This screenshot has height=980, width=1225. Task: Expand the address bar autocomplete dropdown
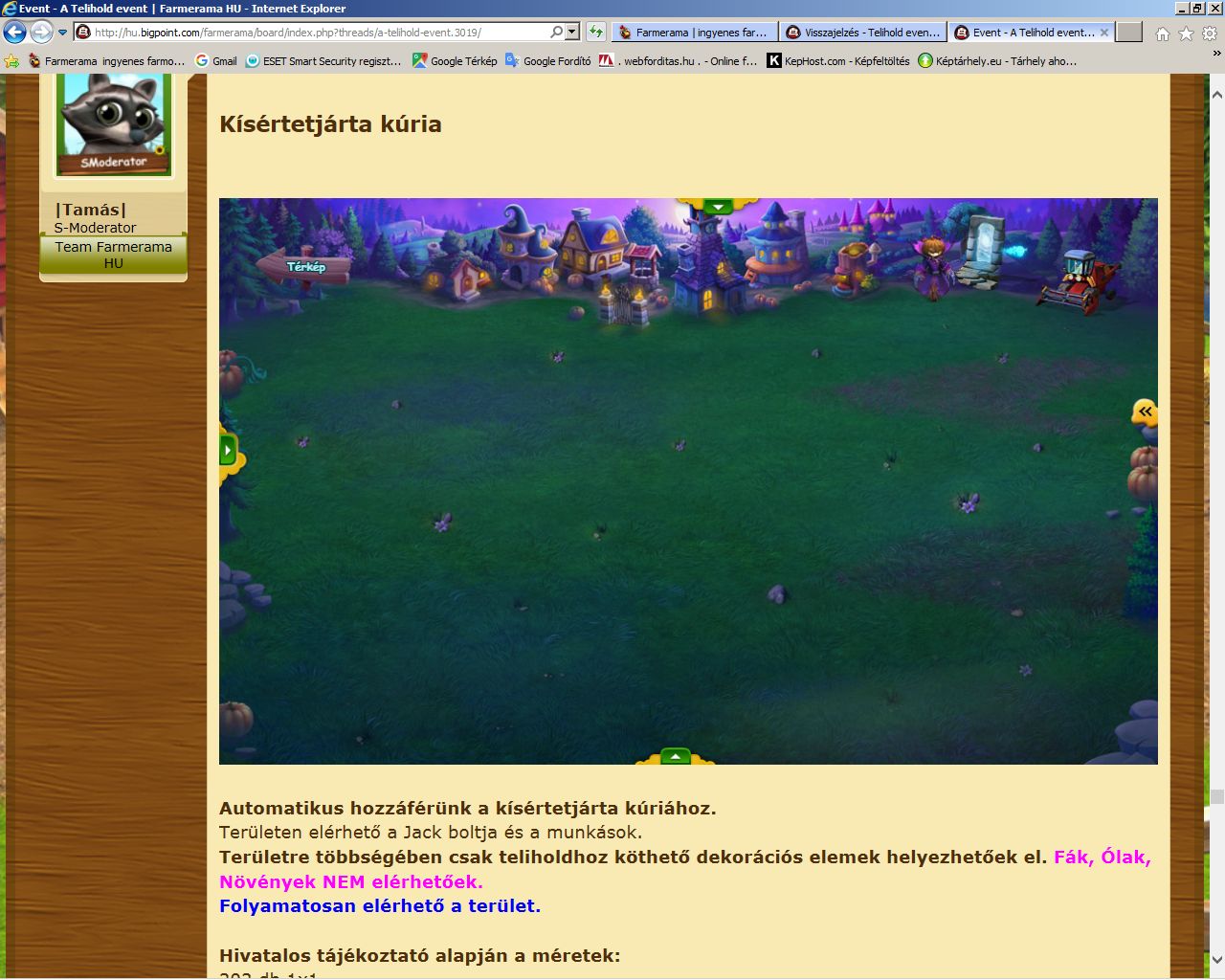[x=572, y=32]
